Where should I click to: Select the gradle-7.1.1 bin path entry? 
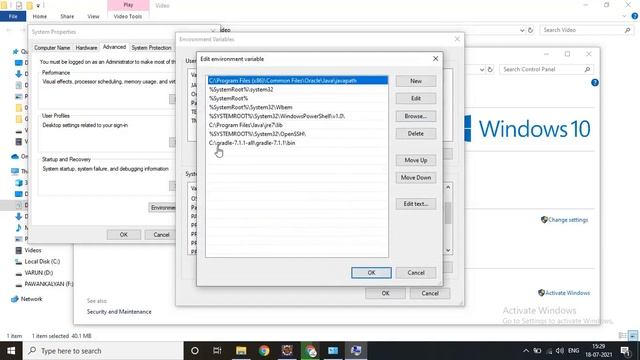pyautogui.click(x=298, y=143)
